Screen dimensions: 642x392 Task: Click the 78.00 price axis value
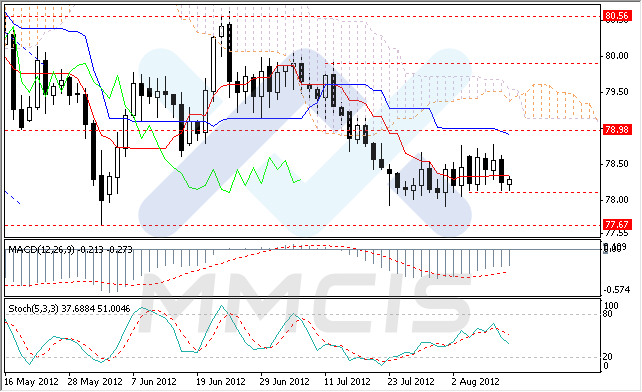click(617, 200)
